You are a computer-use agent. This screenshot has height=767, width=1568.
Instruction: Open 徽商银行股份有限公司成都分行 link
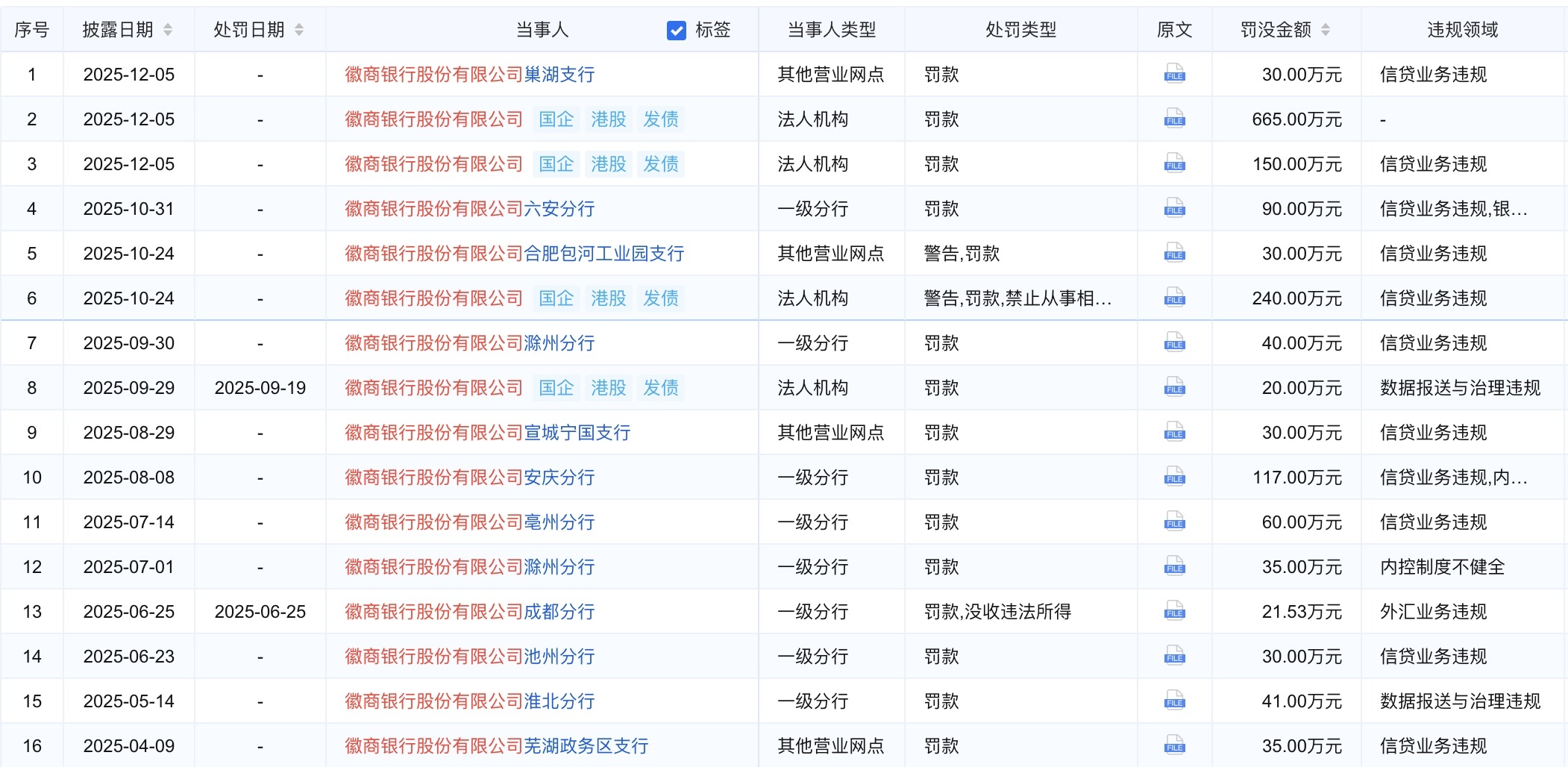[x=470, y=612]
